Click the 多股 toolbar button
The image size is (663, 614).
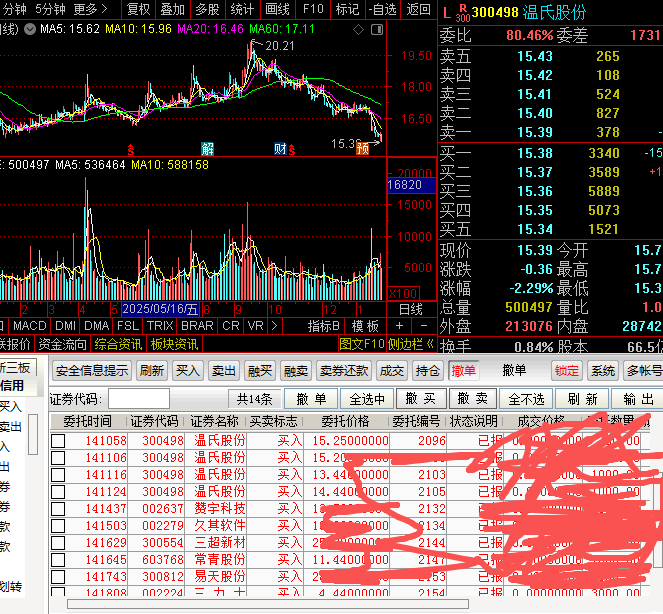pyautogui.click(x=208, y=9)
